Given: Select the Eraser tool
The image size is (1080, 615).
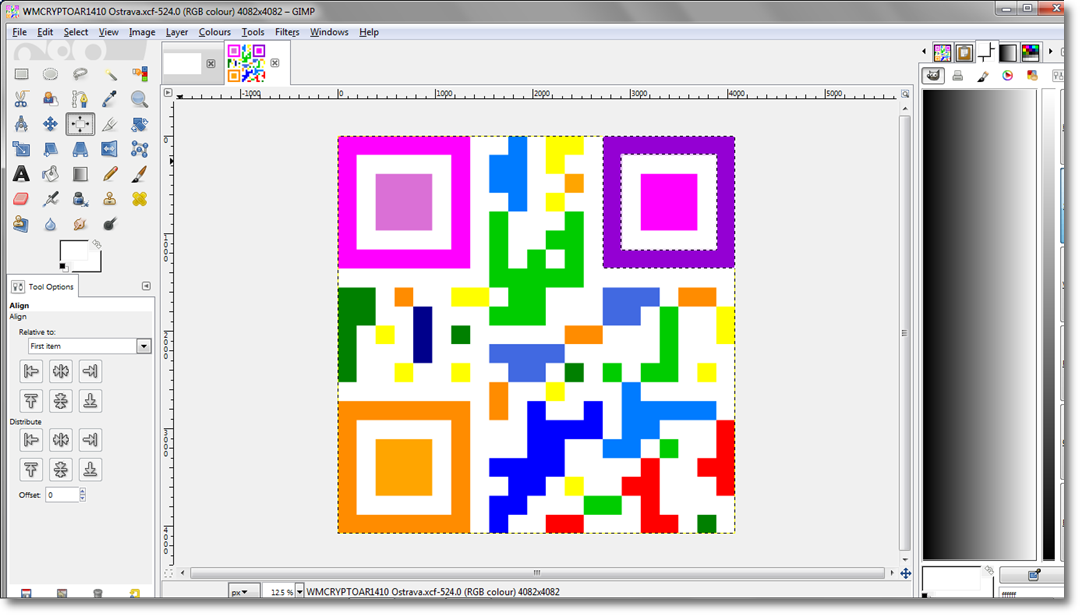Looking at the screenshot, I should 21,199.
